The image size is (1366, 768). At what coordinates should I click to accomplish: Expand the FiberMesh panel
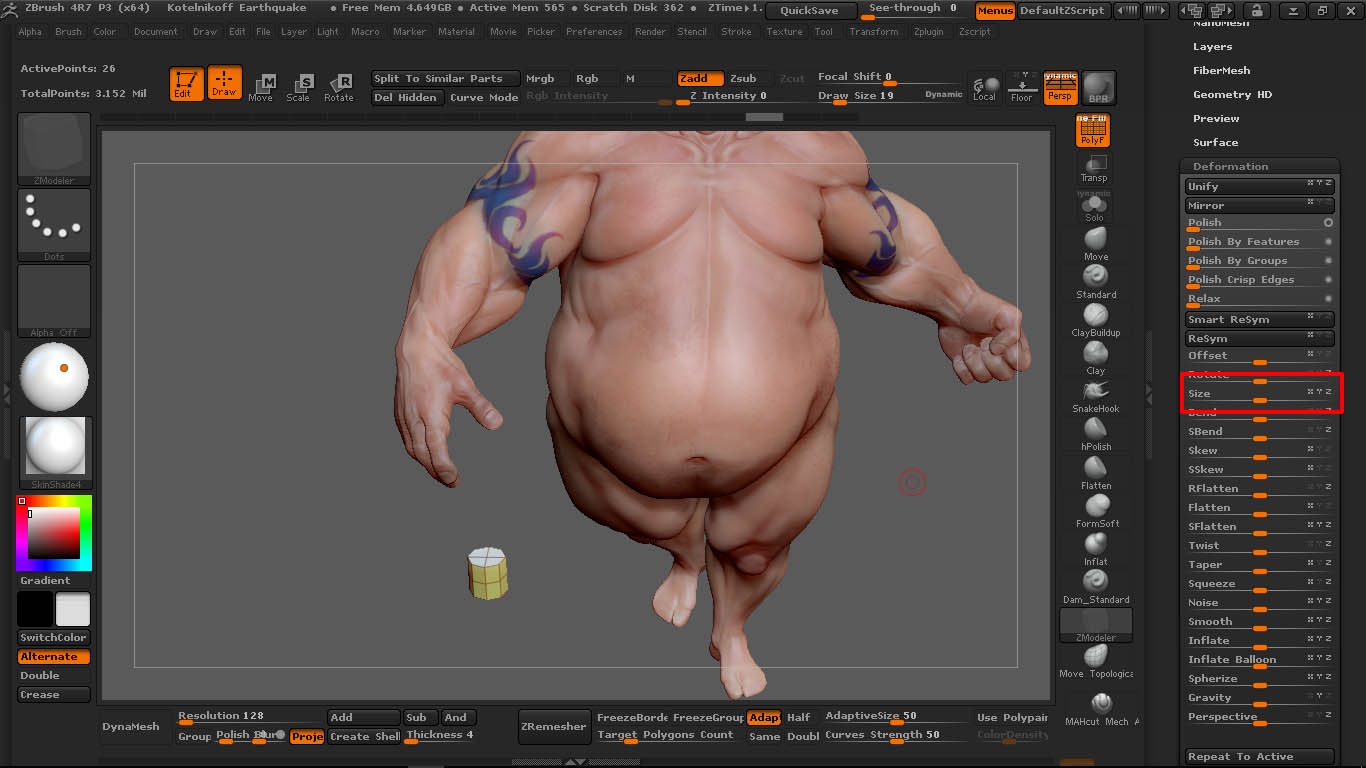[x=1222, y=70]
